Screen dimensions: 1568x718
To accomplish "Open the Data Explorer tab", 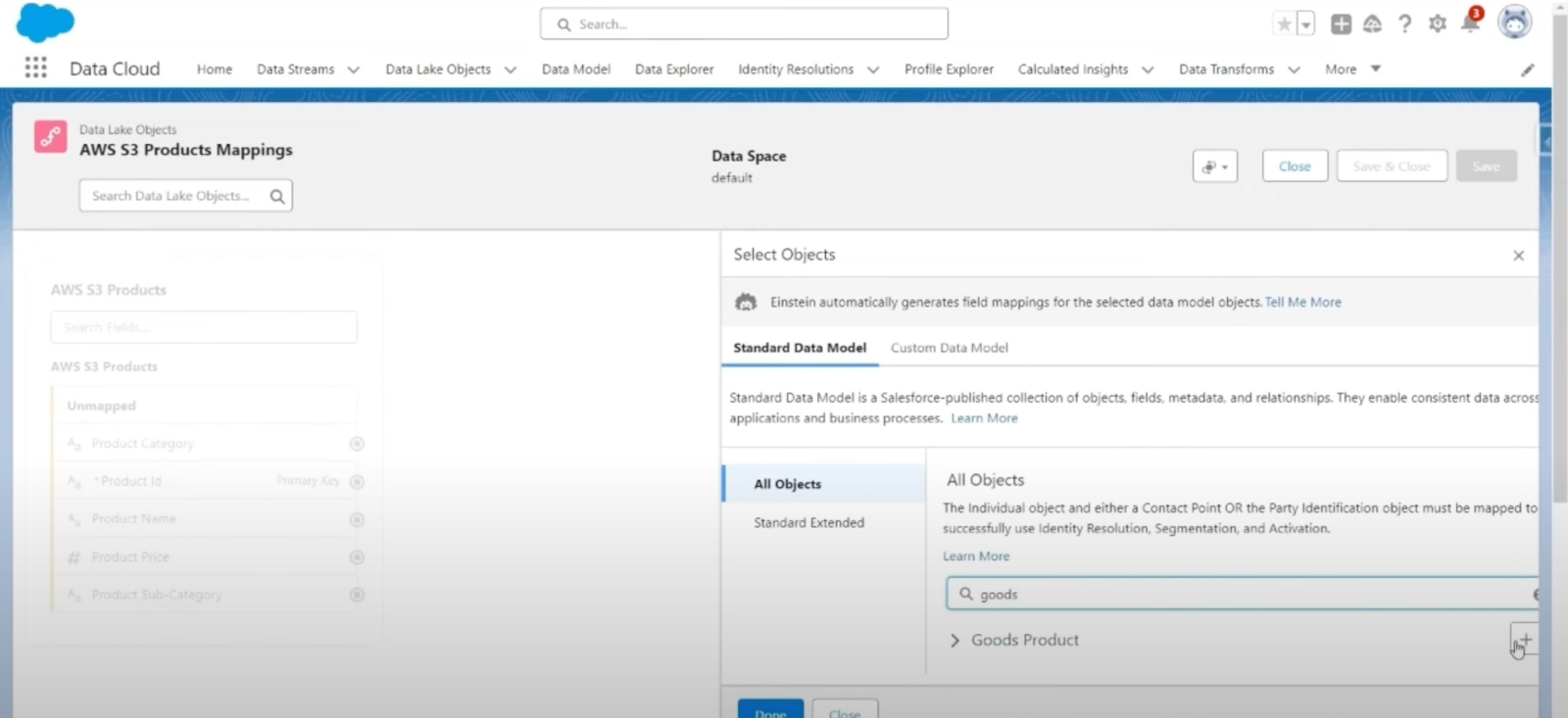I will 674,70.
